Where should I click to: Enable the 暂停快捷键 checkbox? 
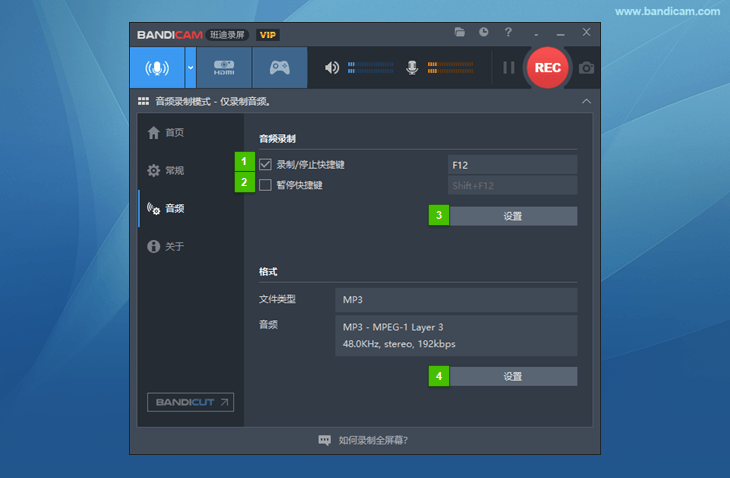pyautogui.click(x=265, y=185)
